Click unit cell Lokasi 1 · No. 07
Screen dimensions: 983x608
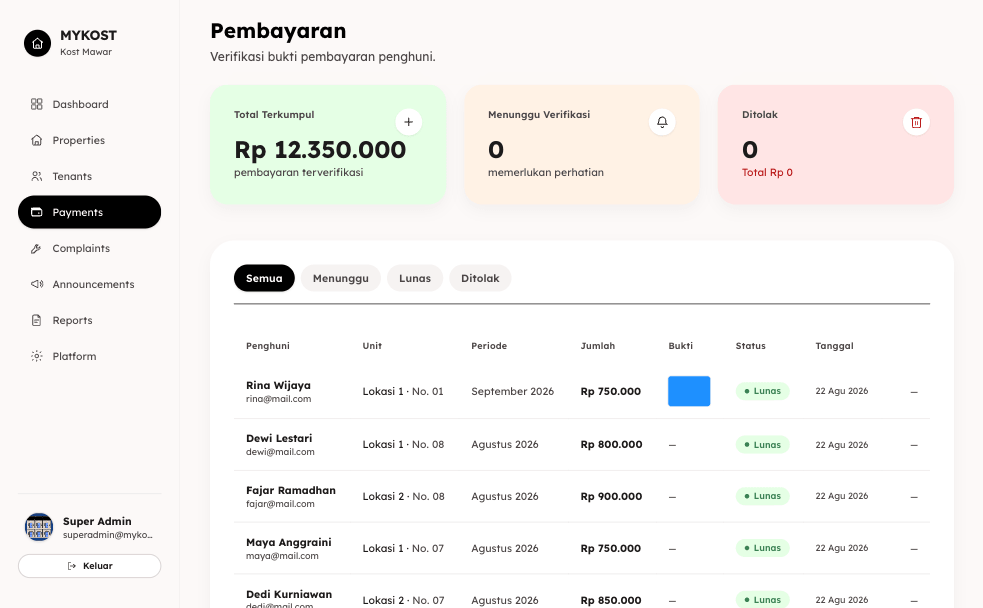(x=403, y=548)
